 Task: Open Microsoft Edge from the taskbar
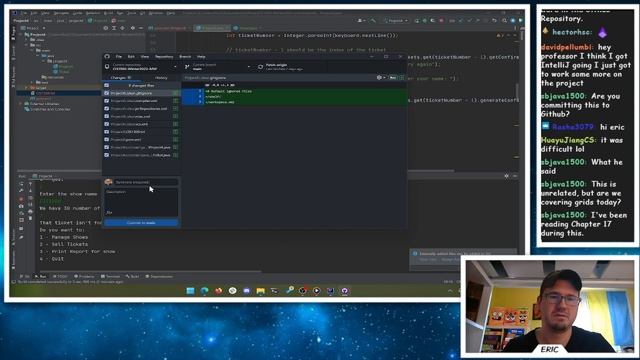204,291
